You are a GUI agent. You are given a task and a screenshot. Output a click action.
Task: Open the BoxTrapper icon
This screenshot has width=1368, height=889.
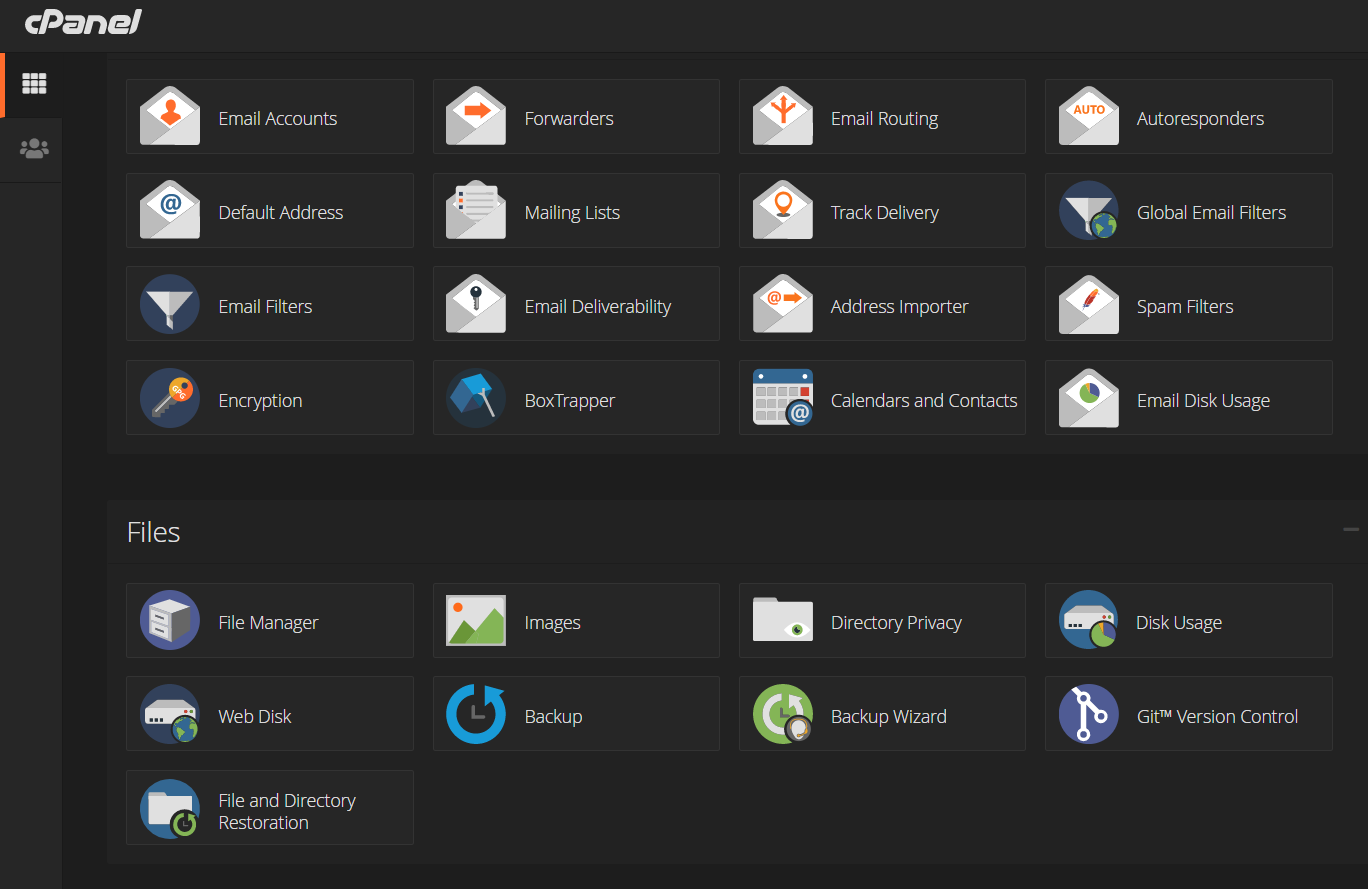coord(476,399)
